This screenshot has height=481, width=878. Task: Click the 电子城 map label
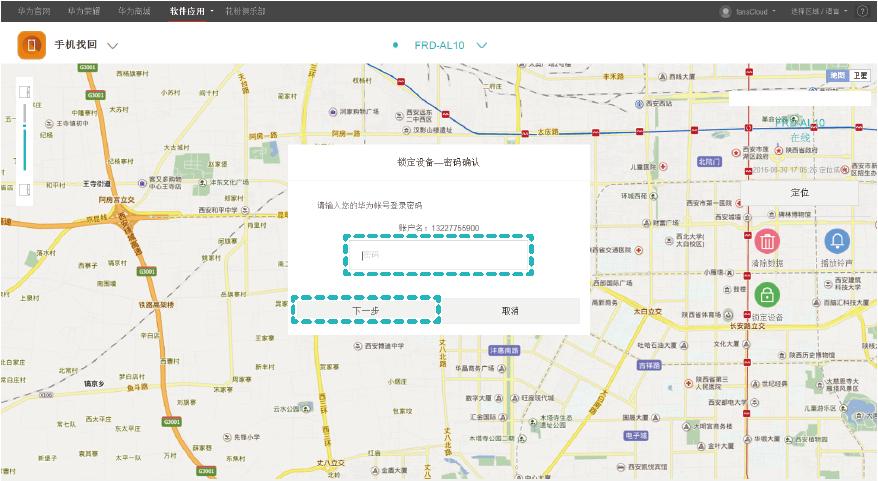coord(636,435)
